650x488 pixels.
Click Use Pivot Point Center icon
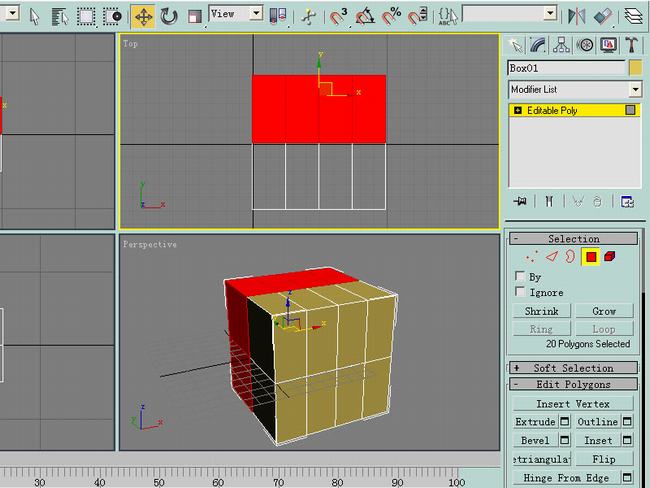click(278, 17)
